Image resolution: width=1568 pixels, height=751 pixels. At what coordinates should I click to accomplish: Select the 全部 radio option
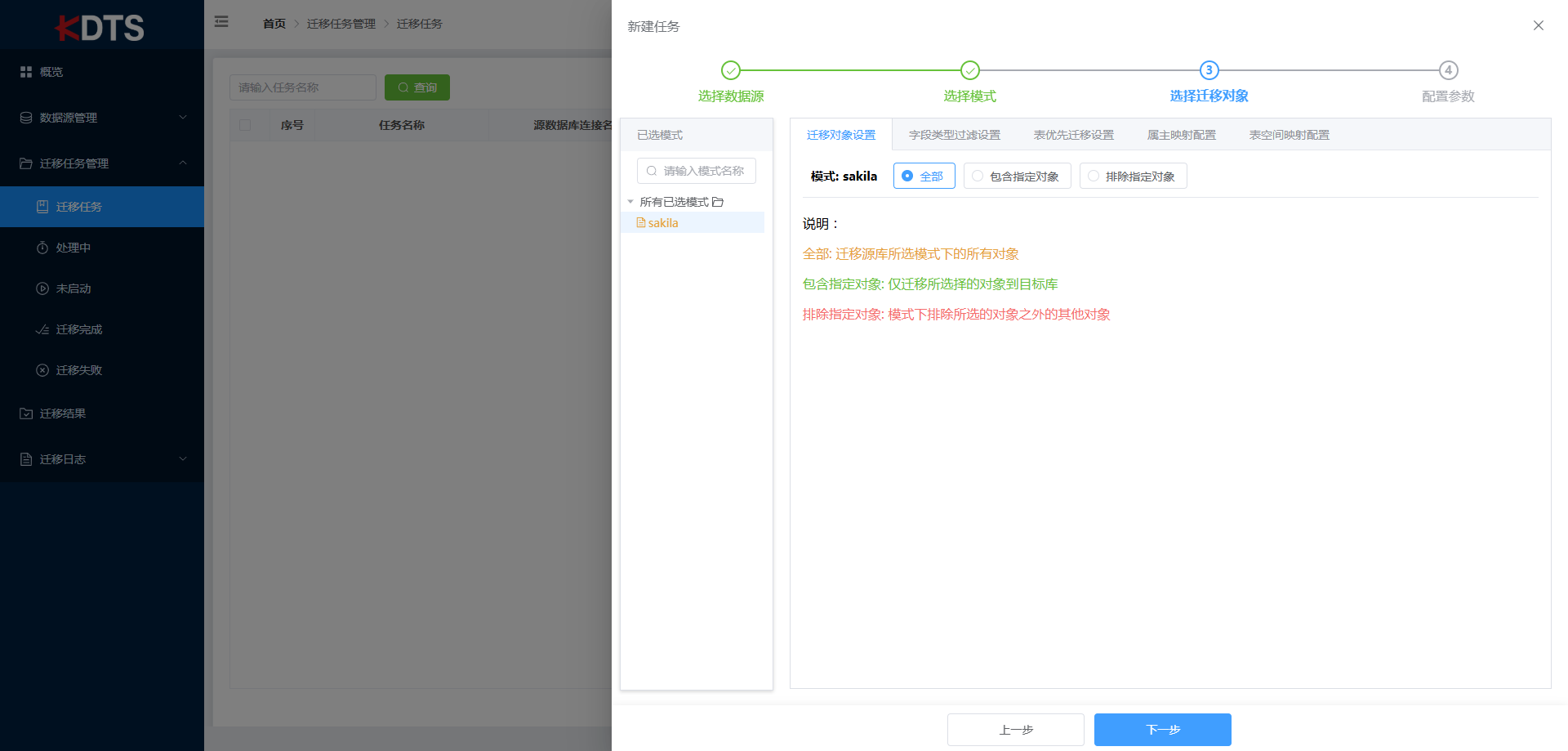coord(924,176)
